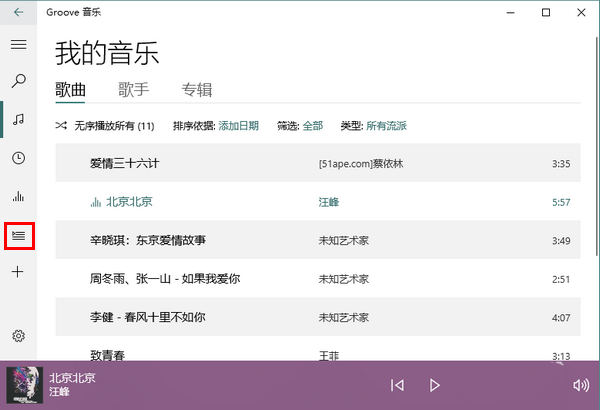
Task: Click the shuffle icon beside 无序播放所有
Action: point(61,125)
